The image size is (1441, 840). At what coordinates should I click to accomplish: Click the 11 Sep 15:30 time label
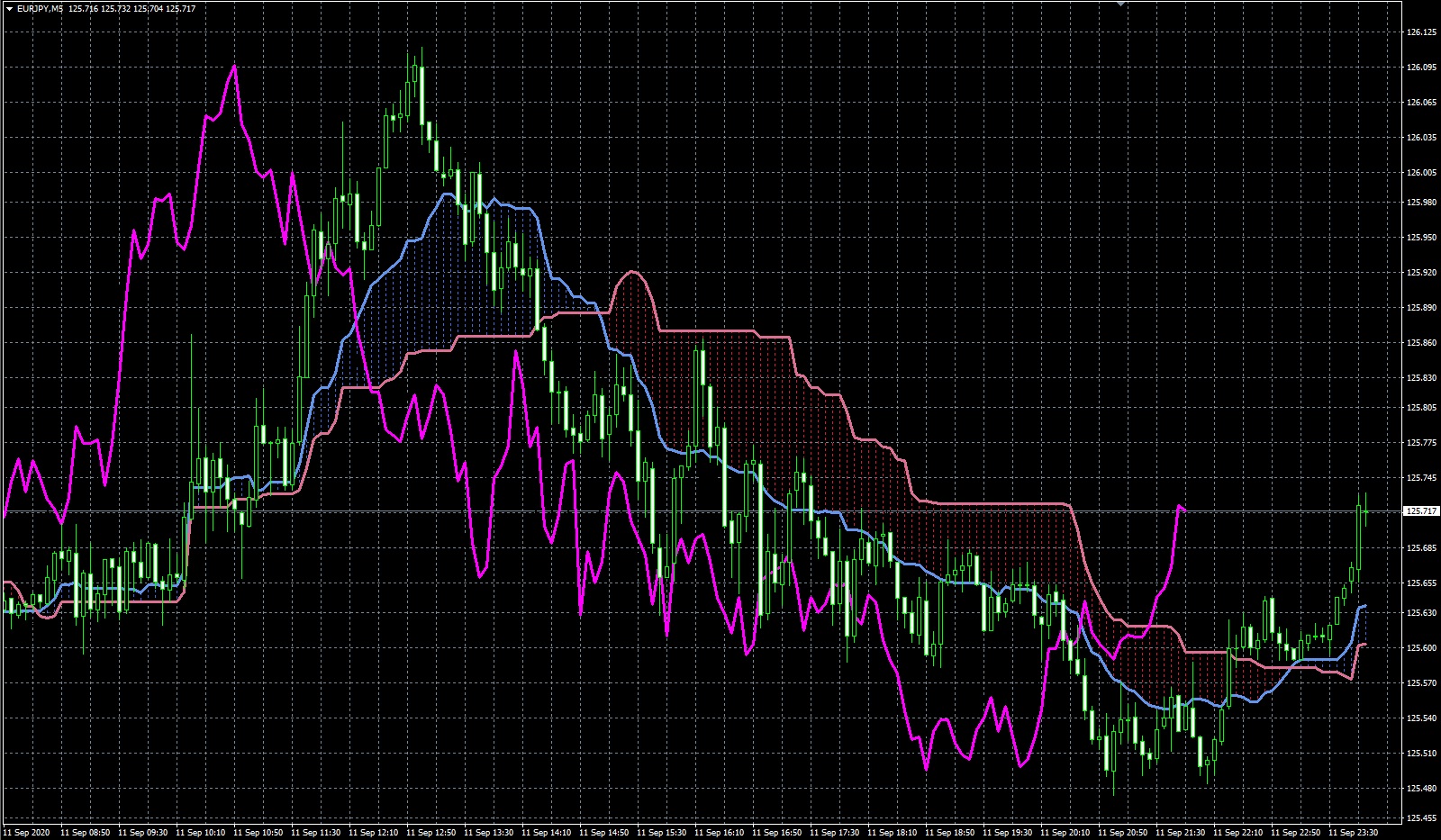point(661,833)
